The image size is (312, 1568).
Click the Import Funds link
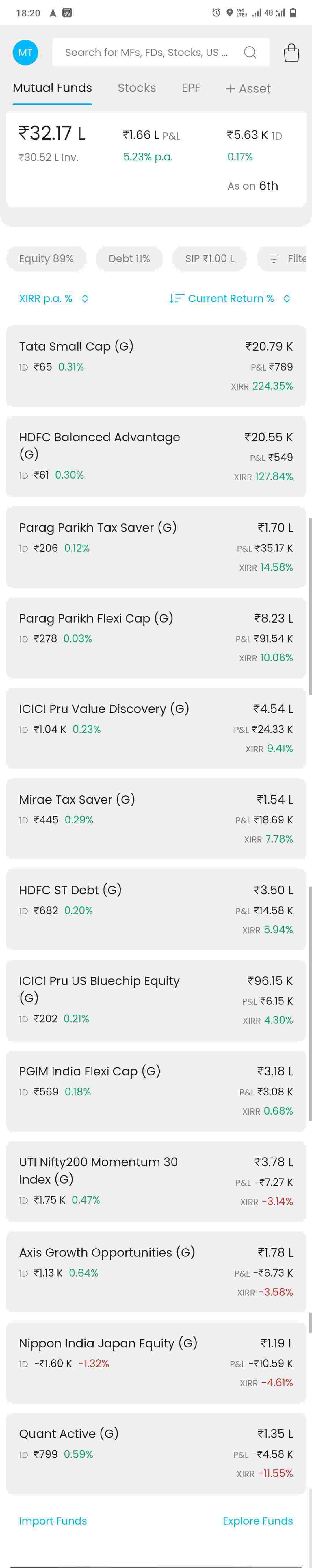pyautogui.click(x=53, y=1521)
